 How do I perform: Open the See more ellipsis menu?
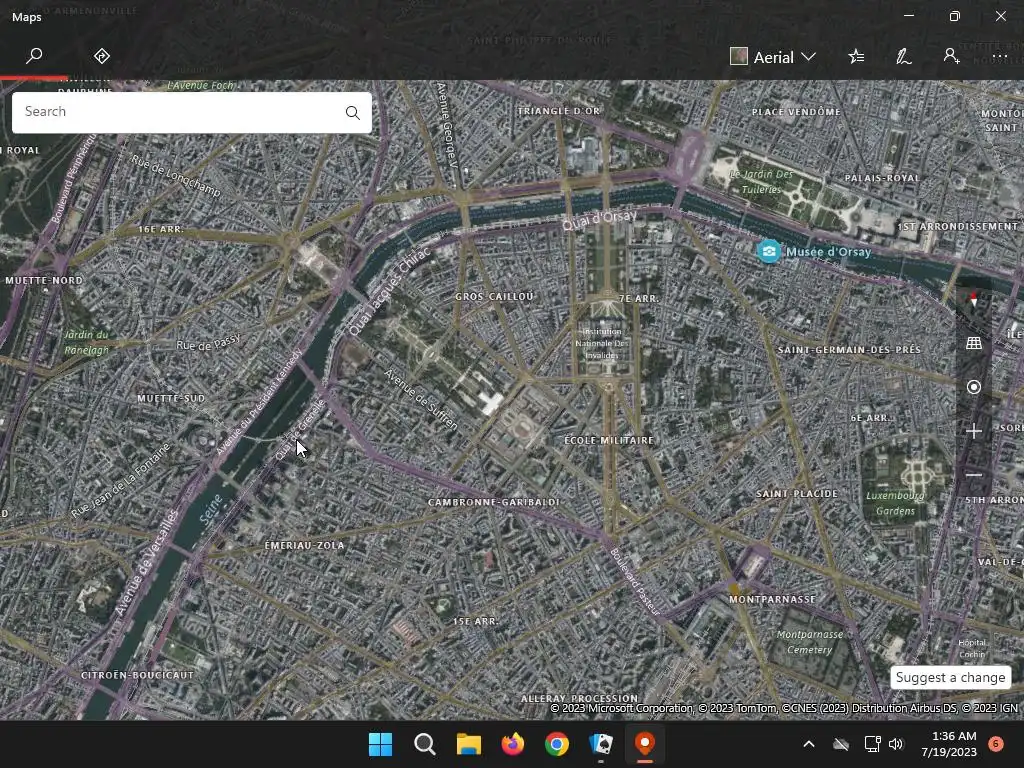click(1000, 57)
